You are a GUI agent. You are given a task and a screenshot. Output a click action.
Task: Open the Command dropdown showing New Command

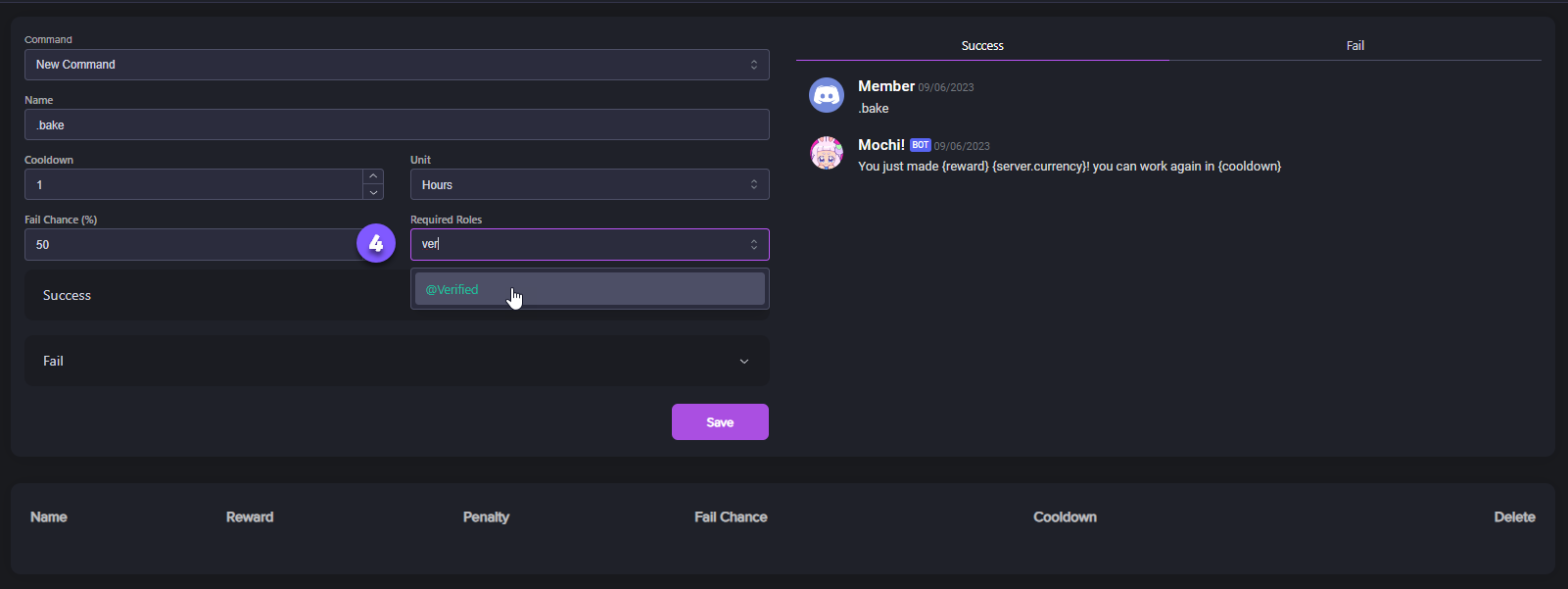(397, 65)
